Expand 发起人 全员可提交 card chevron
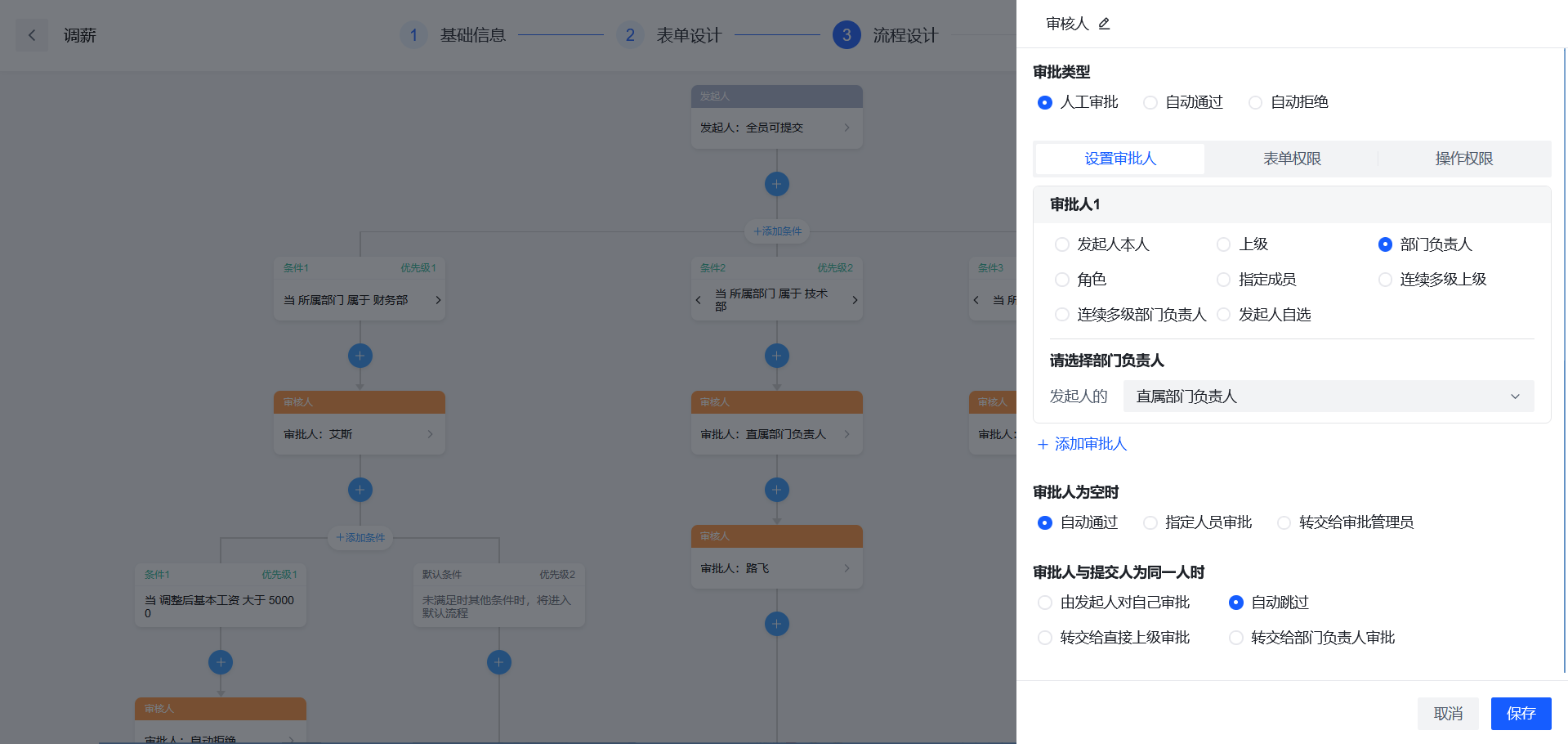The image size is (1568, 744). 847,128
